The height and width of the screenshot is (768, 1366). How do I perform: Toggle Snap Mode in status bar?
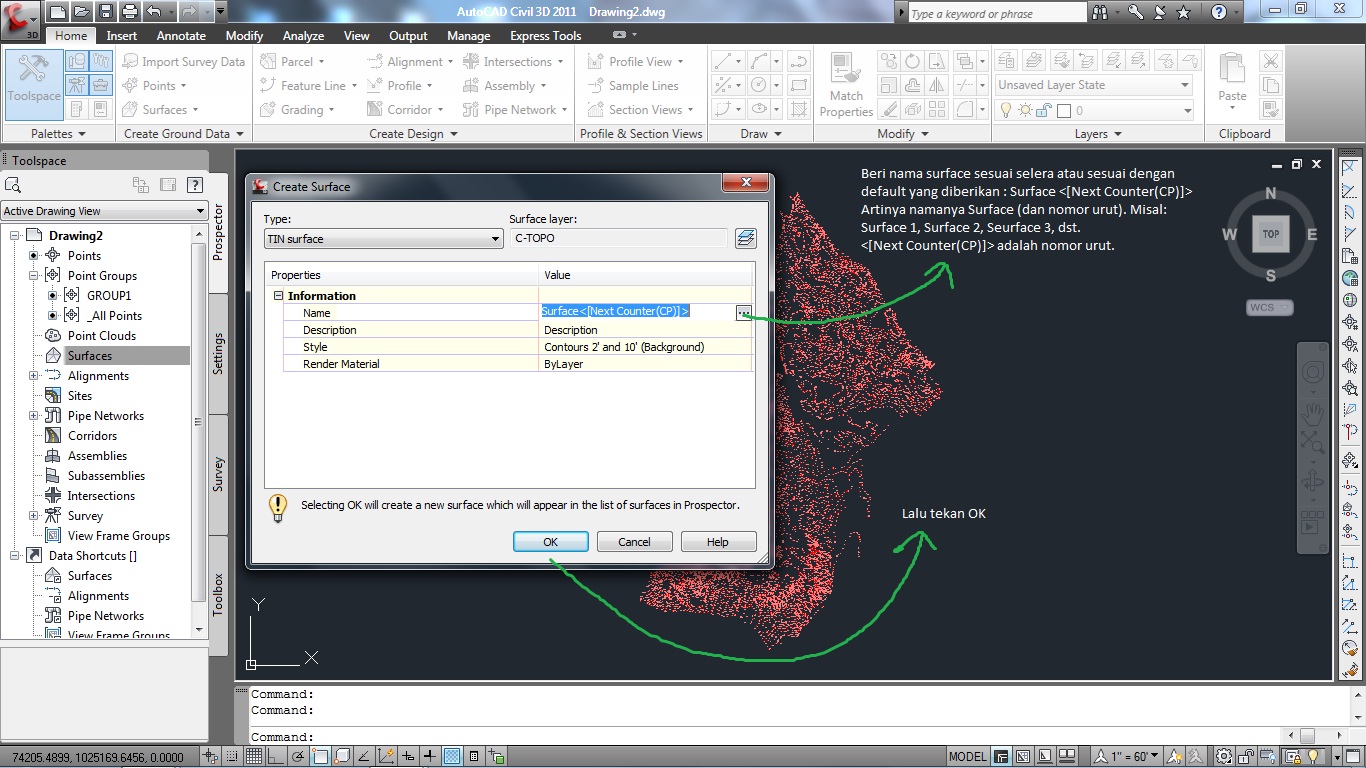(232, 757)
